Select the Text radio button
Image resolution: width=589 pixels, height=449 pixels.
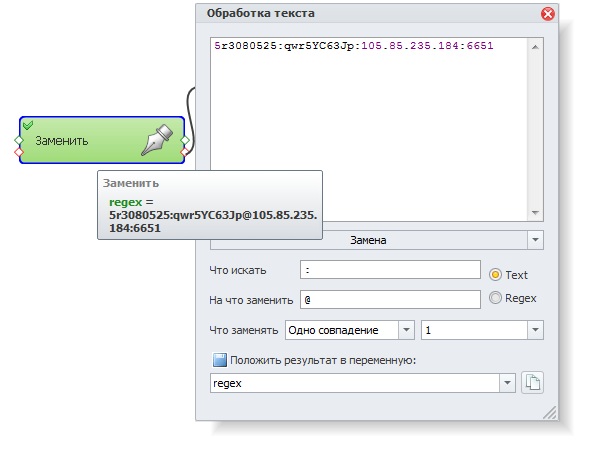point(495,275)
